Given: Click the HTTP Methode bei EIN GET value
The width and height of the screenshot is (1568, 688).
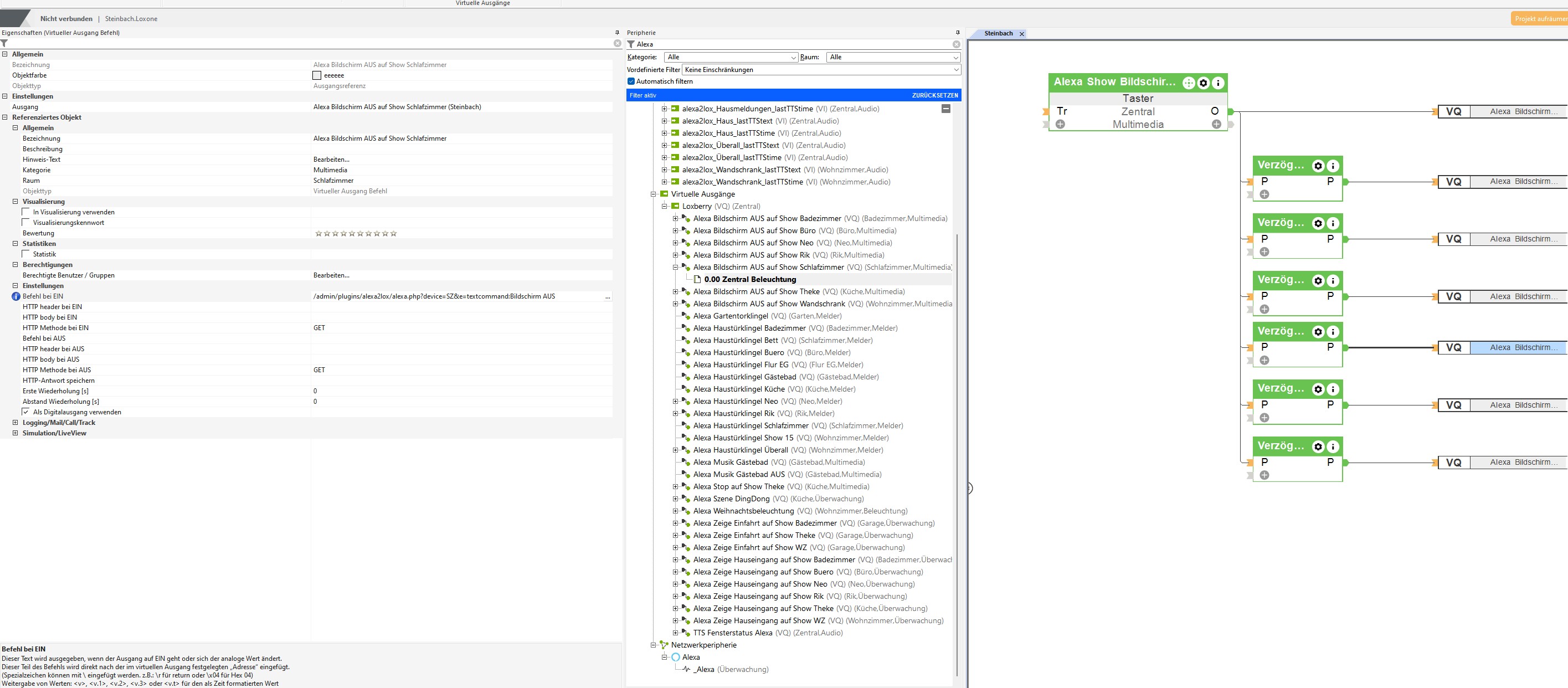Looking at the screenshot, I should point(319,327).
